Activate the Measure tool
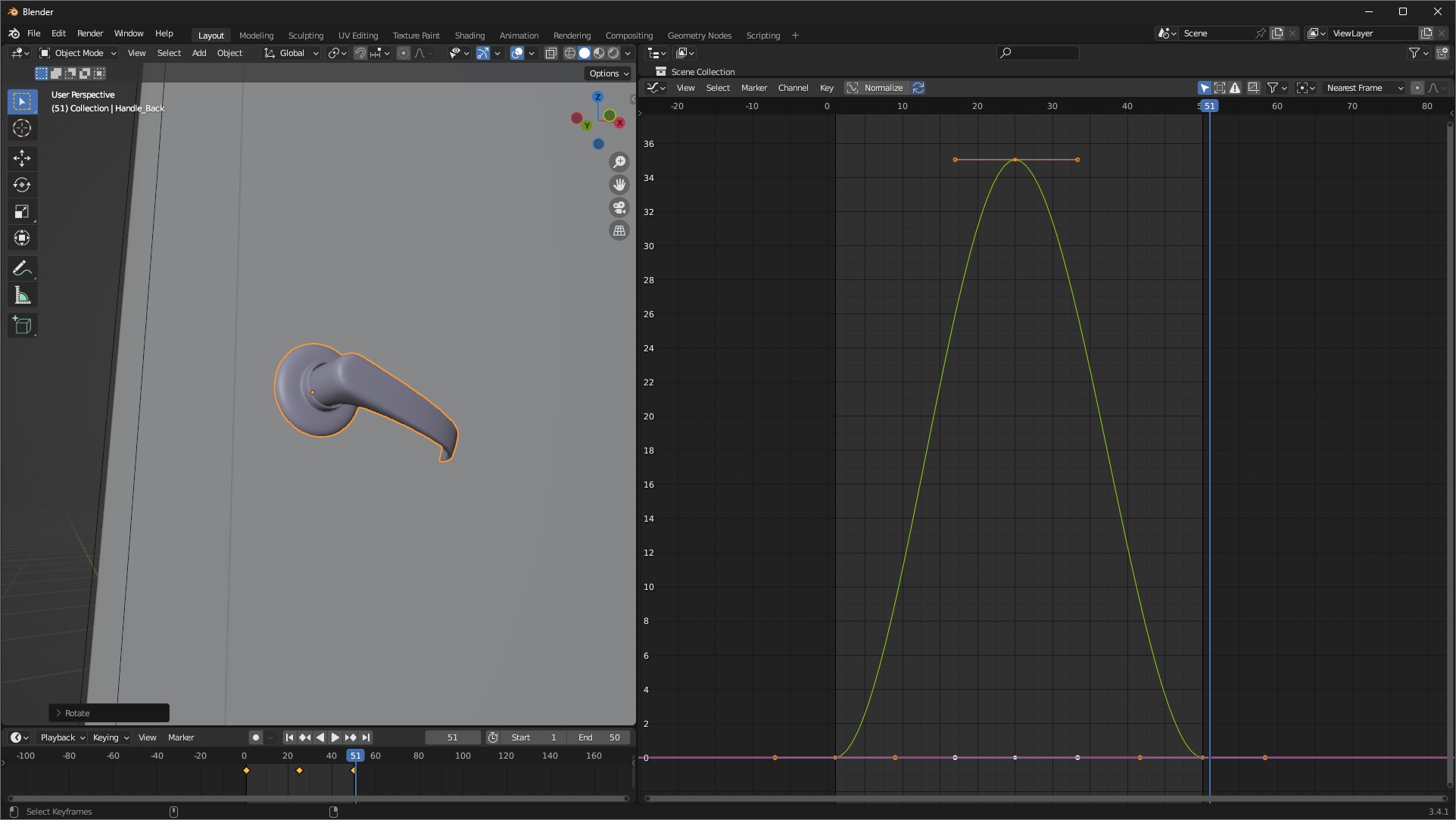Viewport: 1456px width, 820px height. [x=22, y=295]
